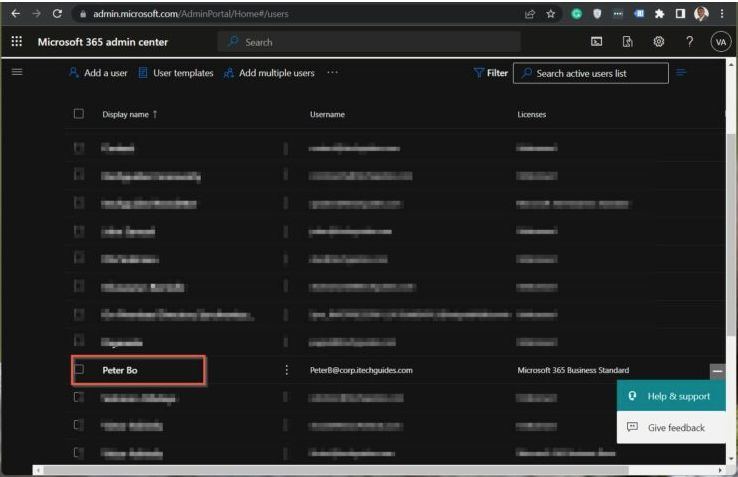Click the scroll right arrow at bottom

(720, 470)
